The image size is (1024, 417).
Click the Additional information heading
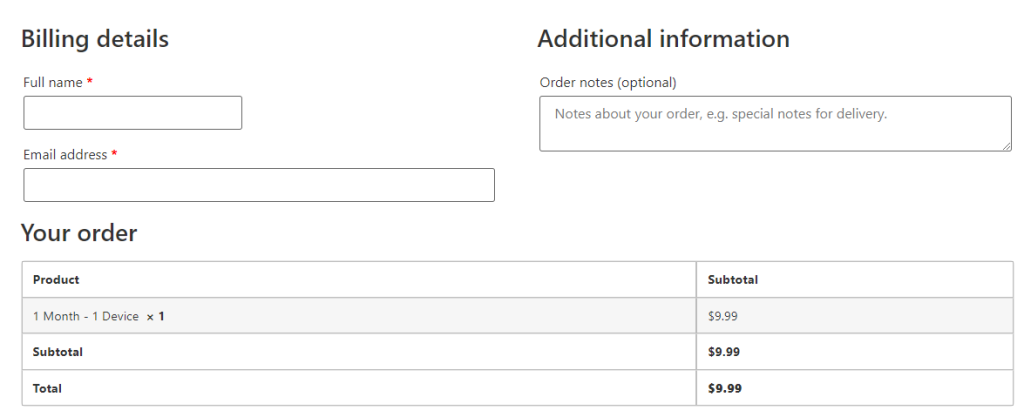(x=663, y=39)
